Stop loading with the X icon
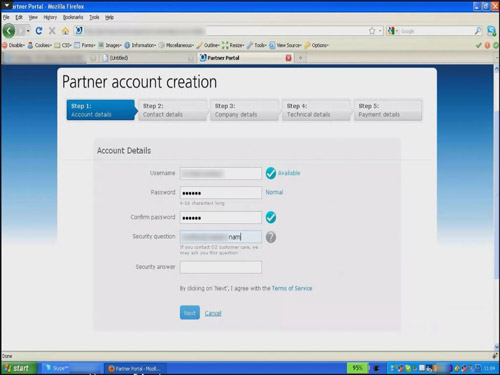The image size is (500, 375). coord(52,31)
